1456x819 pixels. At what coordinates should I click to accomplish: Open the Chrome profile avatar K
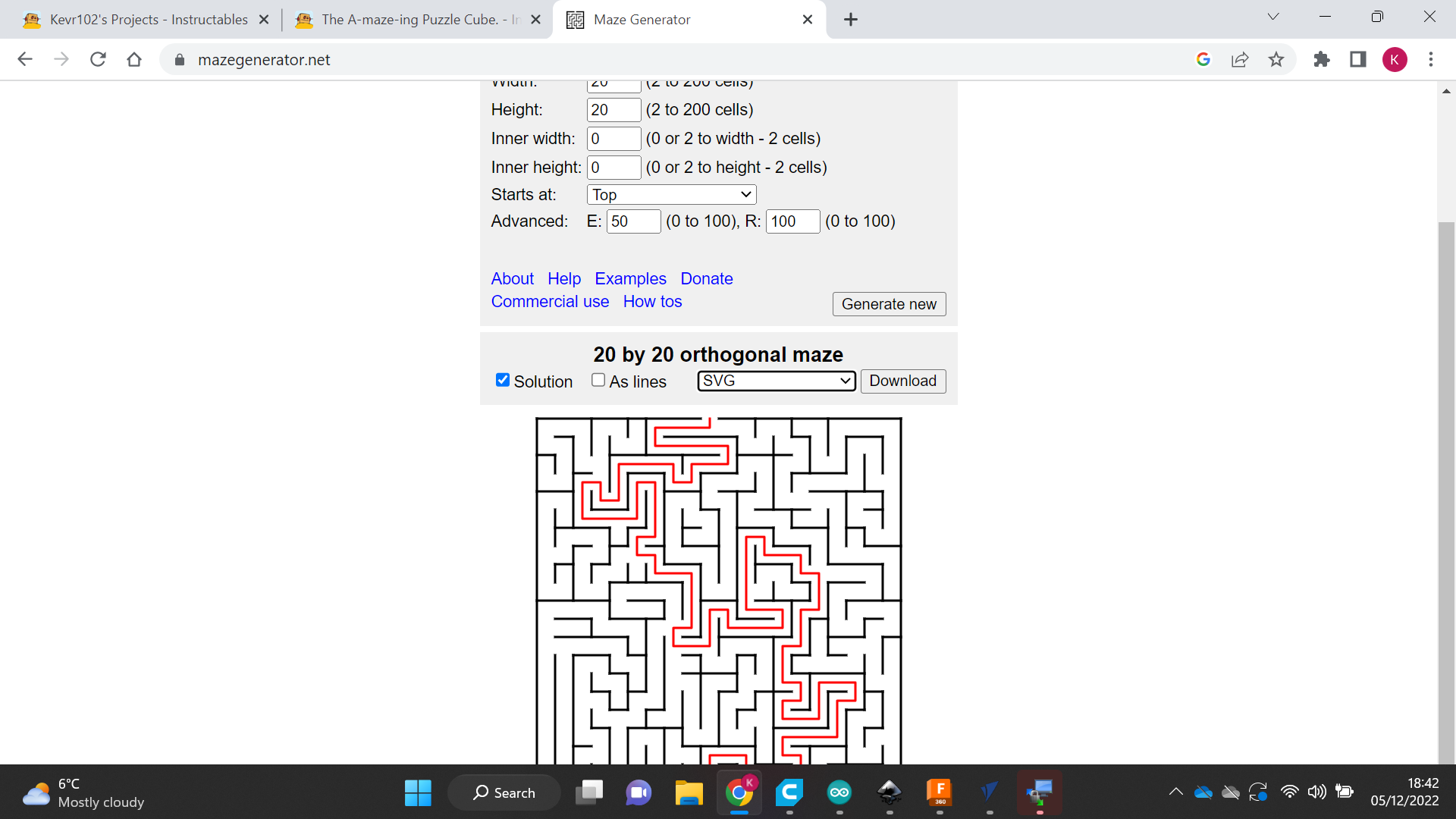point(1395,59)
